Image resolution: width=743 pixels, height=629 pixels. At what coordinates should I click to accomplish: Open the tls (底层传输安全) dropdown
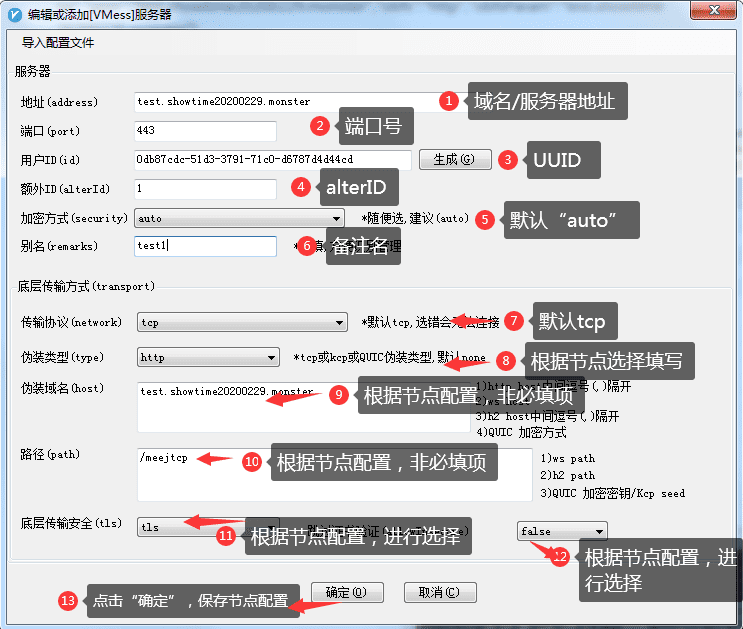(208, 527)
